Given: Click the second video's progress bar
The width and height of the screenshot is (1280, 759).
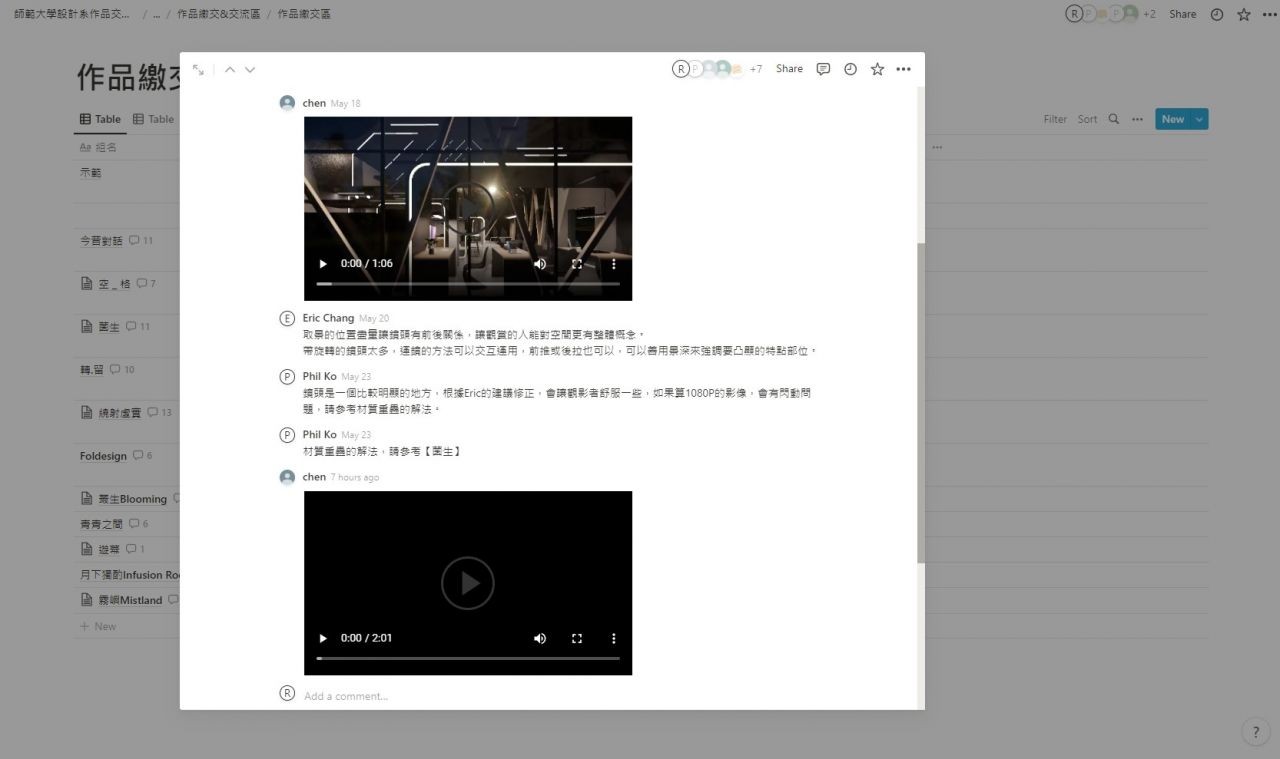Looking at the screenshot, I should click(468, 658).
